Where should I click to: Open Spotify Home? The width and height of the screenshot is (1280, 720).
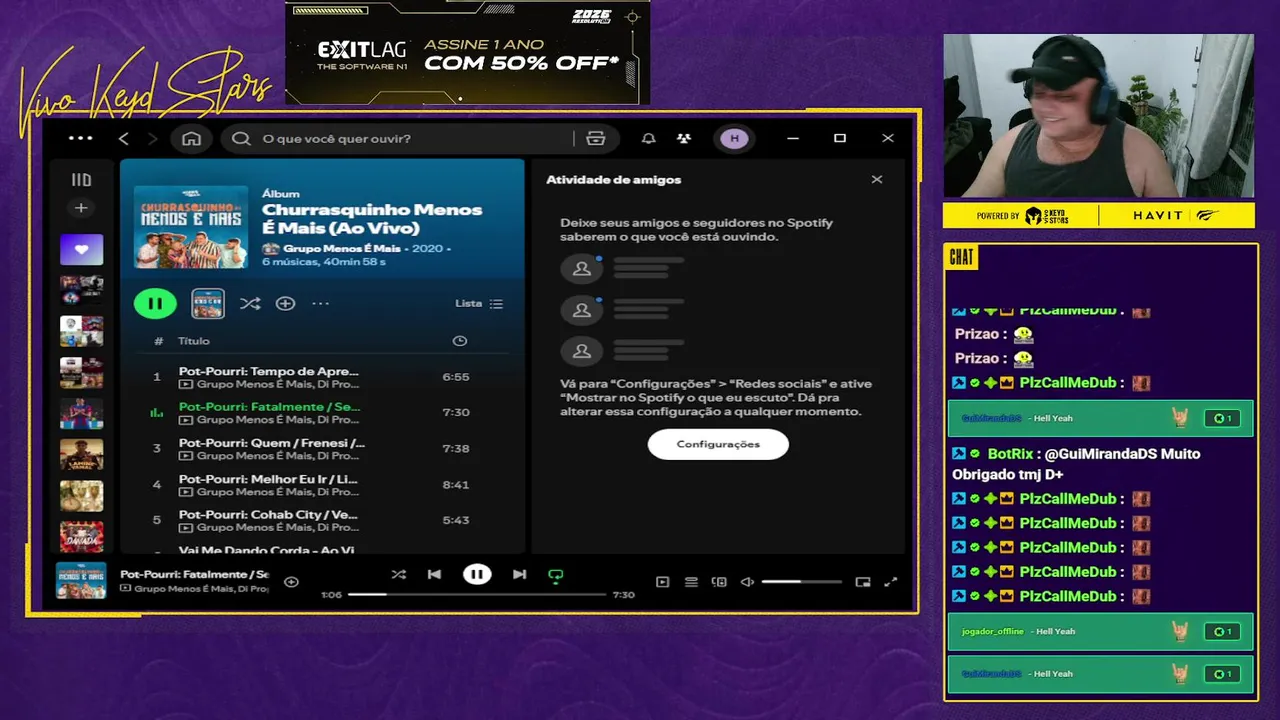(x=191, y=138)
